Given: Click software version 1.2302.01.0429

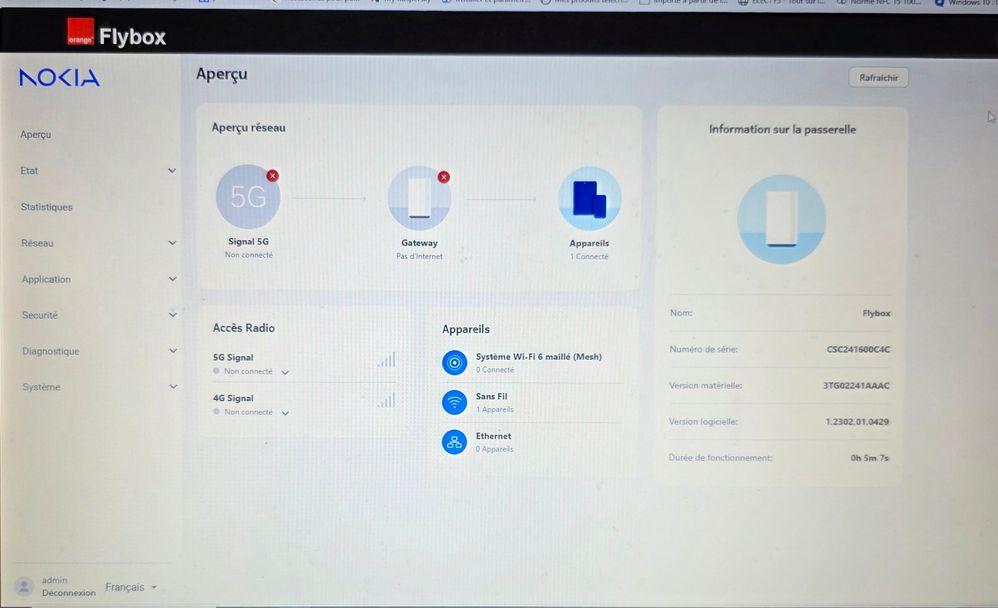Looking at the screenshot, I should 857,421.
